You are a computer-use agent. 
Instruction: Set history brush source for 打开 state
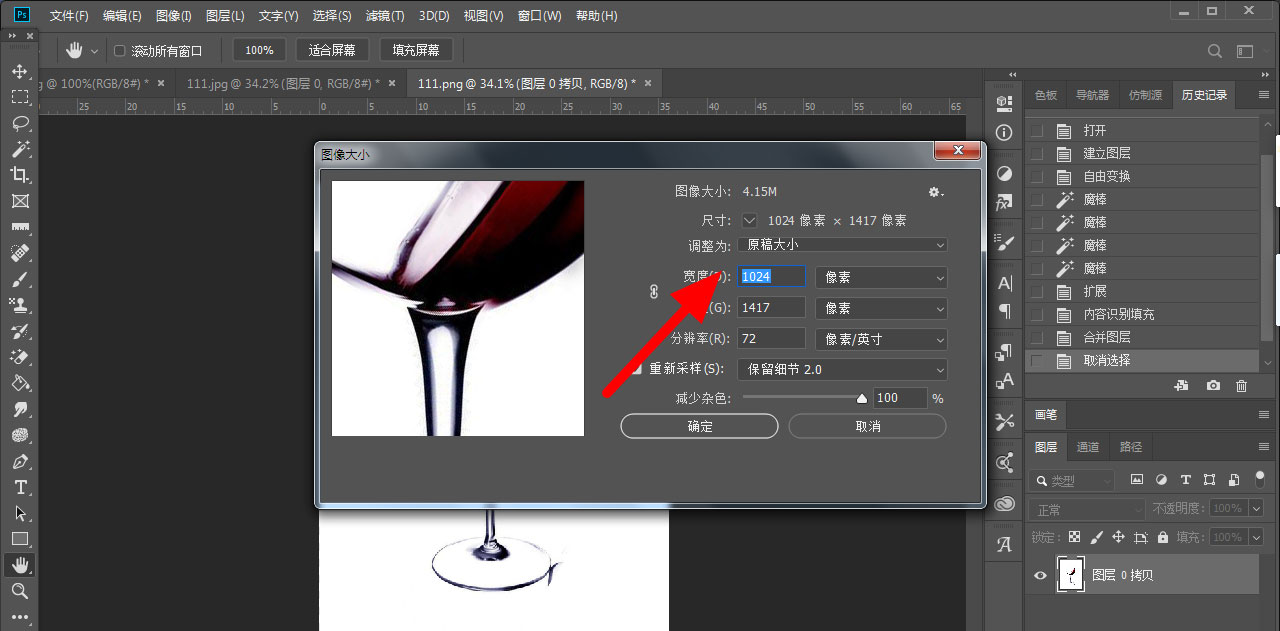tap(1037, 130)
